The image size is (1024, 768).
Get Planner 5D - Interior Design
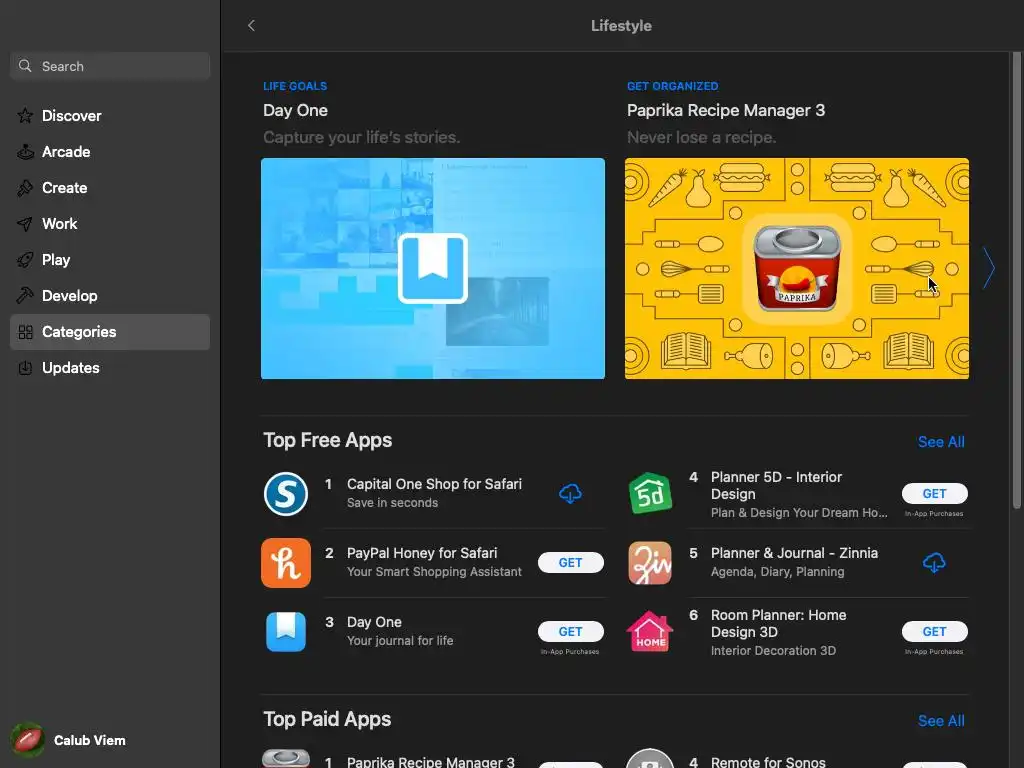[934, 494]
